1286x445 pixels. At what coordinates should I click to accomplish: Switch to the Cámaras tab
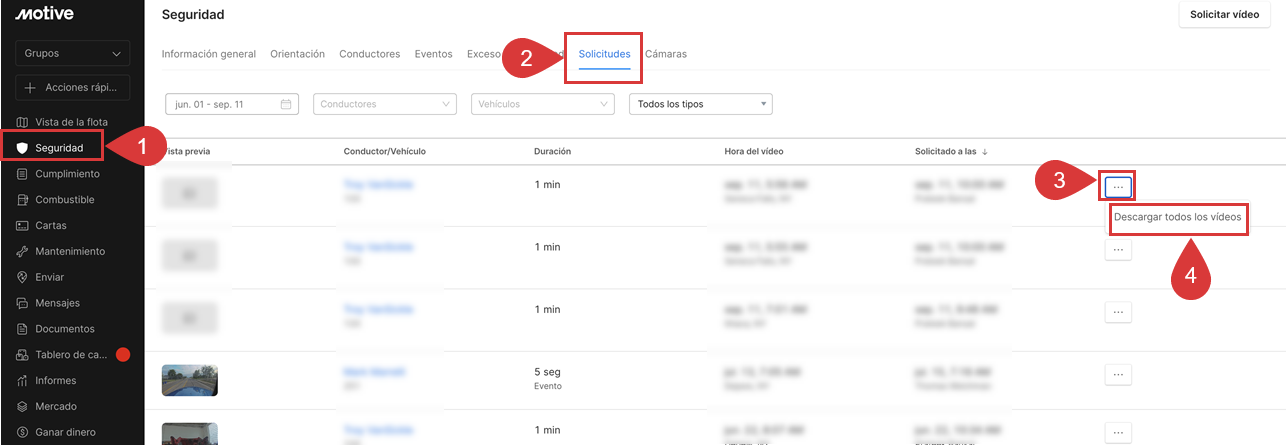[x=666, y=54]
